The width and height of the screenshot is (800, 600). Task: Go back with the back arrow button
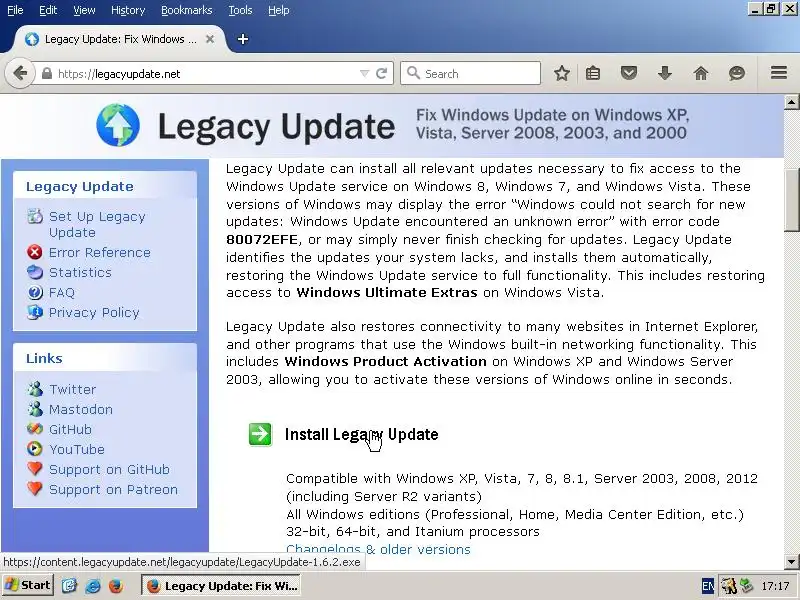[x=20, y=73]
